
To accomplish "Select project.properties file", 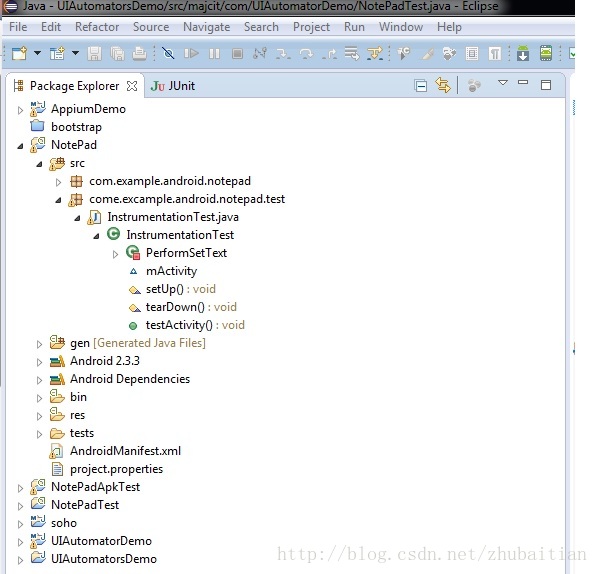I will pyautogui.click(x=116, y=469).
